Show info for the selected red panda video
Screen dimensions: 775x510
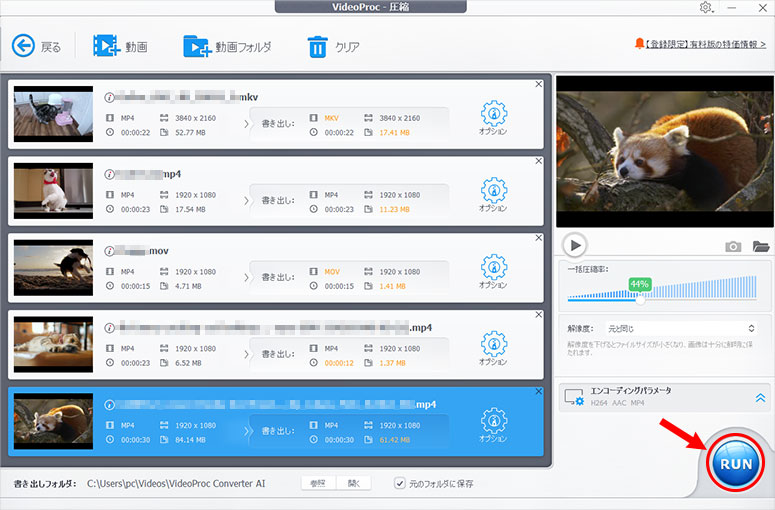click(109, 405)
